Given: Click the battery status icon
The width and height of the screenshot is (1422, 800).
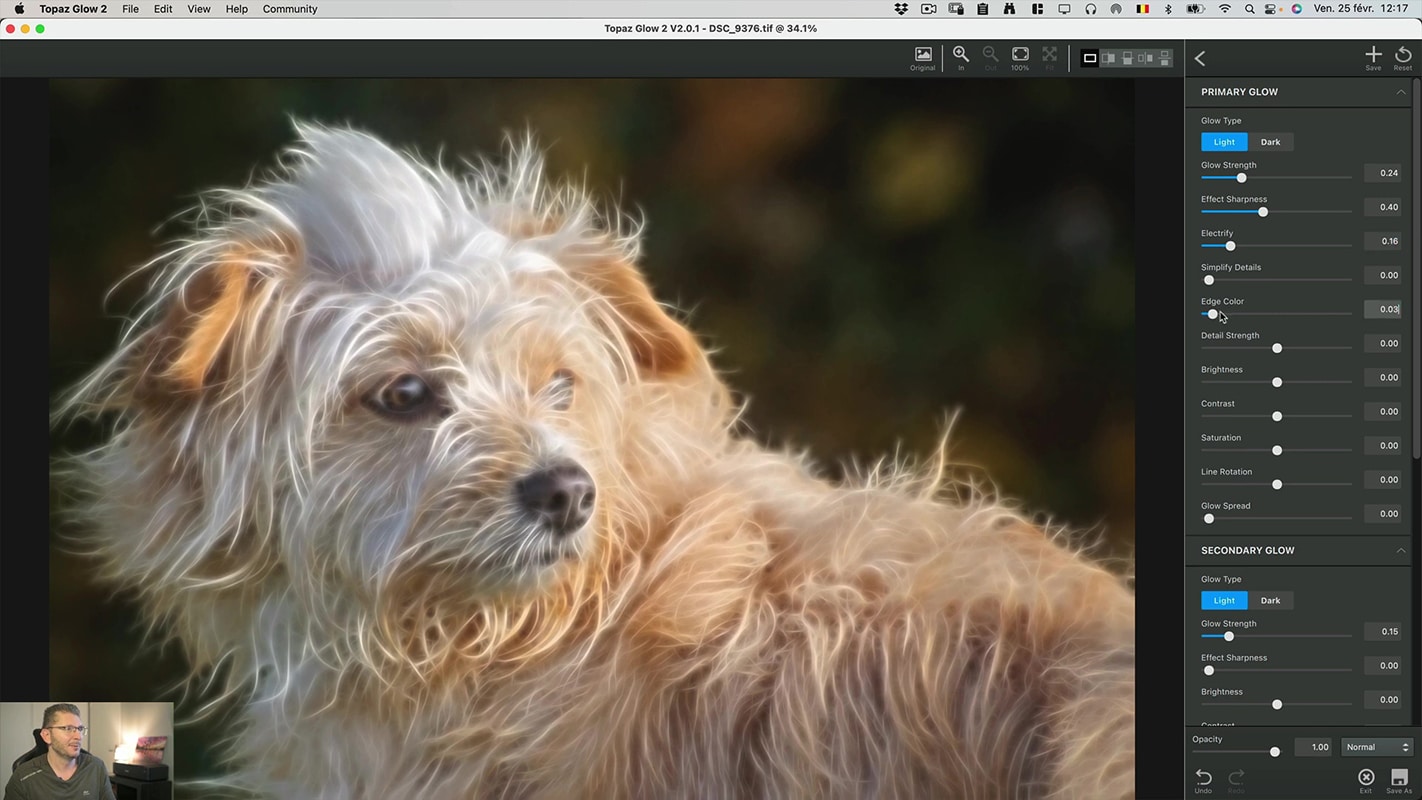Looking at the screenshot, I should [x=1195, y=9].
